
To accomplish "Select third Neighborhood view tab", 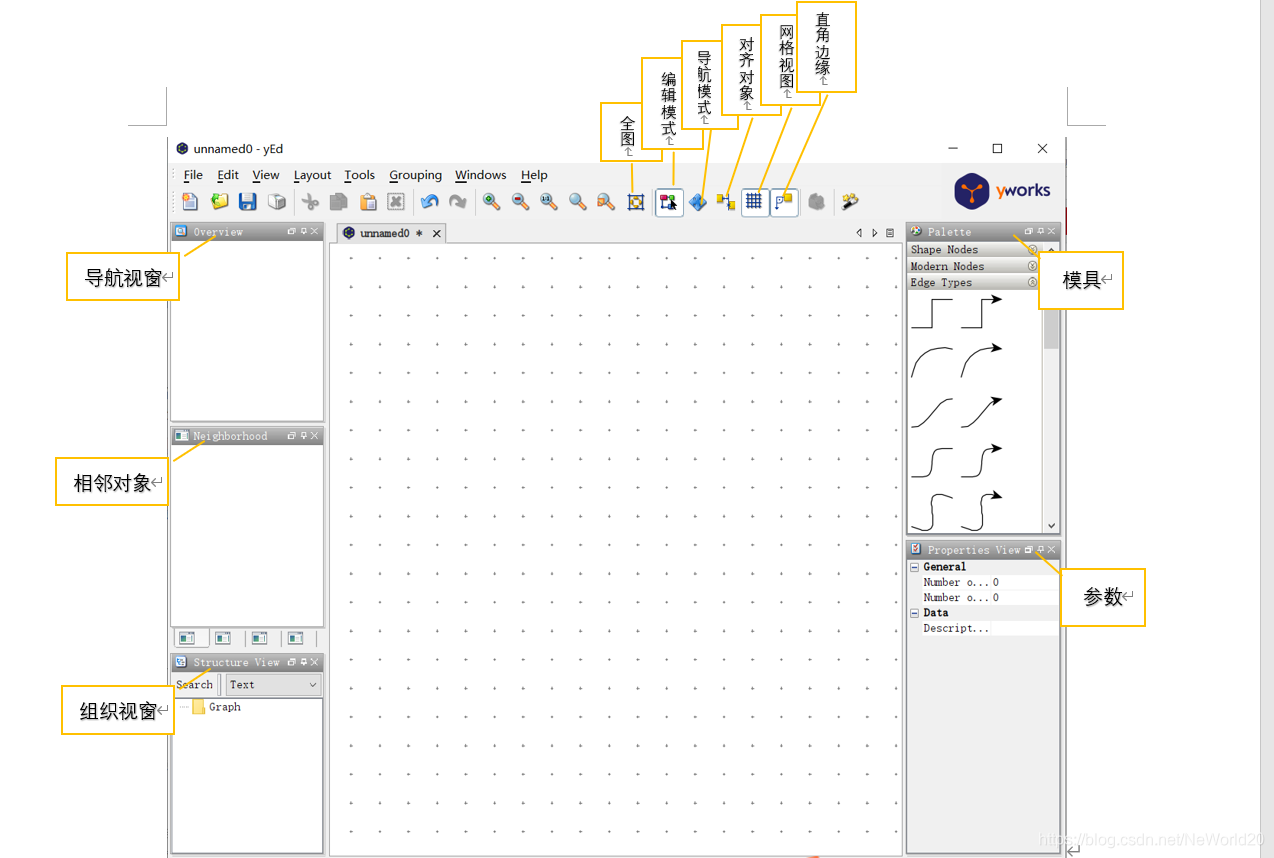I will [260, 638].
